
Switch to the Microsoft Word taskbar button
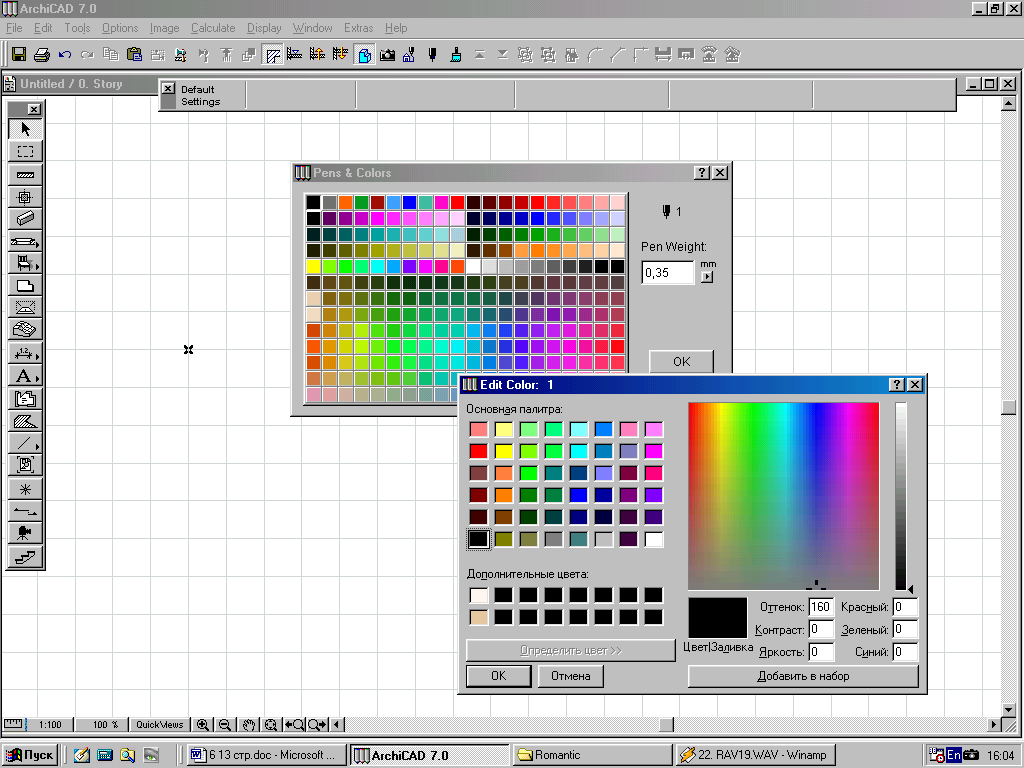[x=266, y=755]
